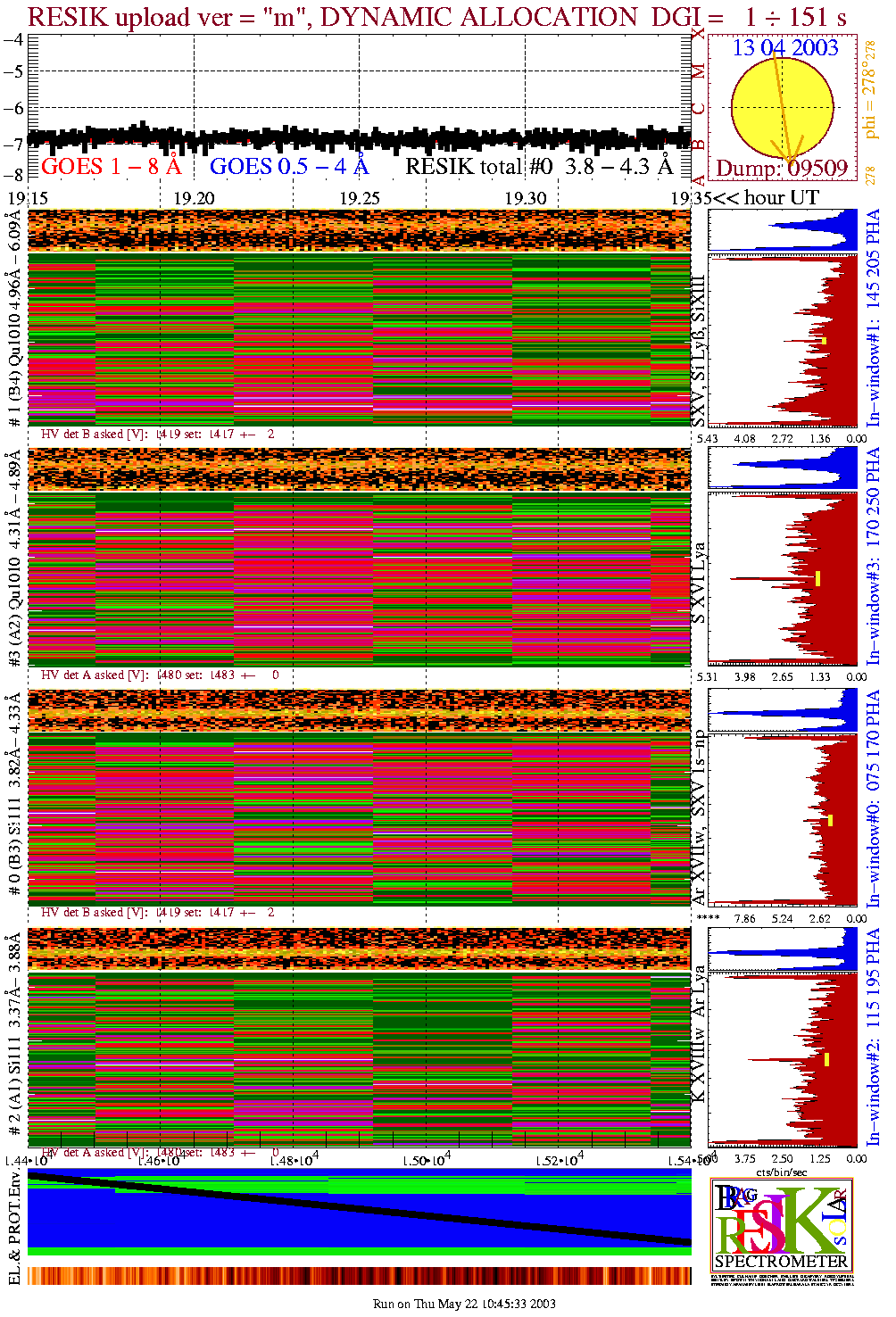
Task: Select the blue GOES 0.5 – 4 Å label
Action: coord(288,167)
